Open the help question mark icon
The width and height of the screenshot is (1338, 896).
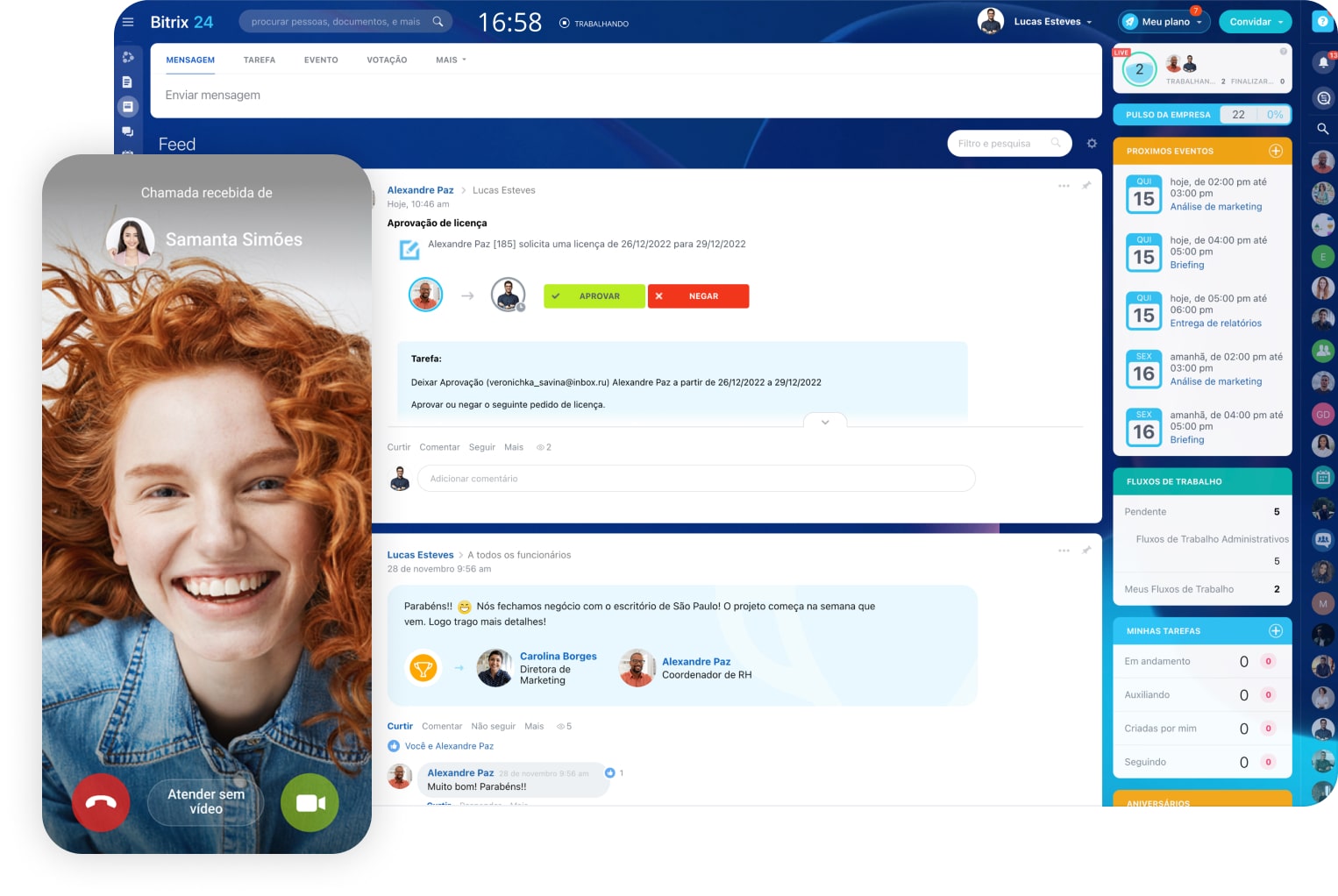pos(1322,22)
